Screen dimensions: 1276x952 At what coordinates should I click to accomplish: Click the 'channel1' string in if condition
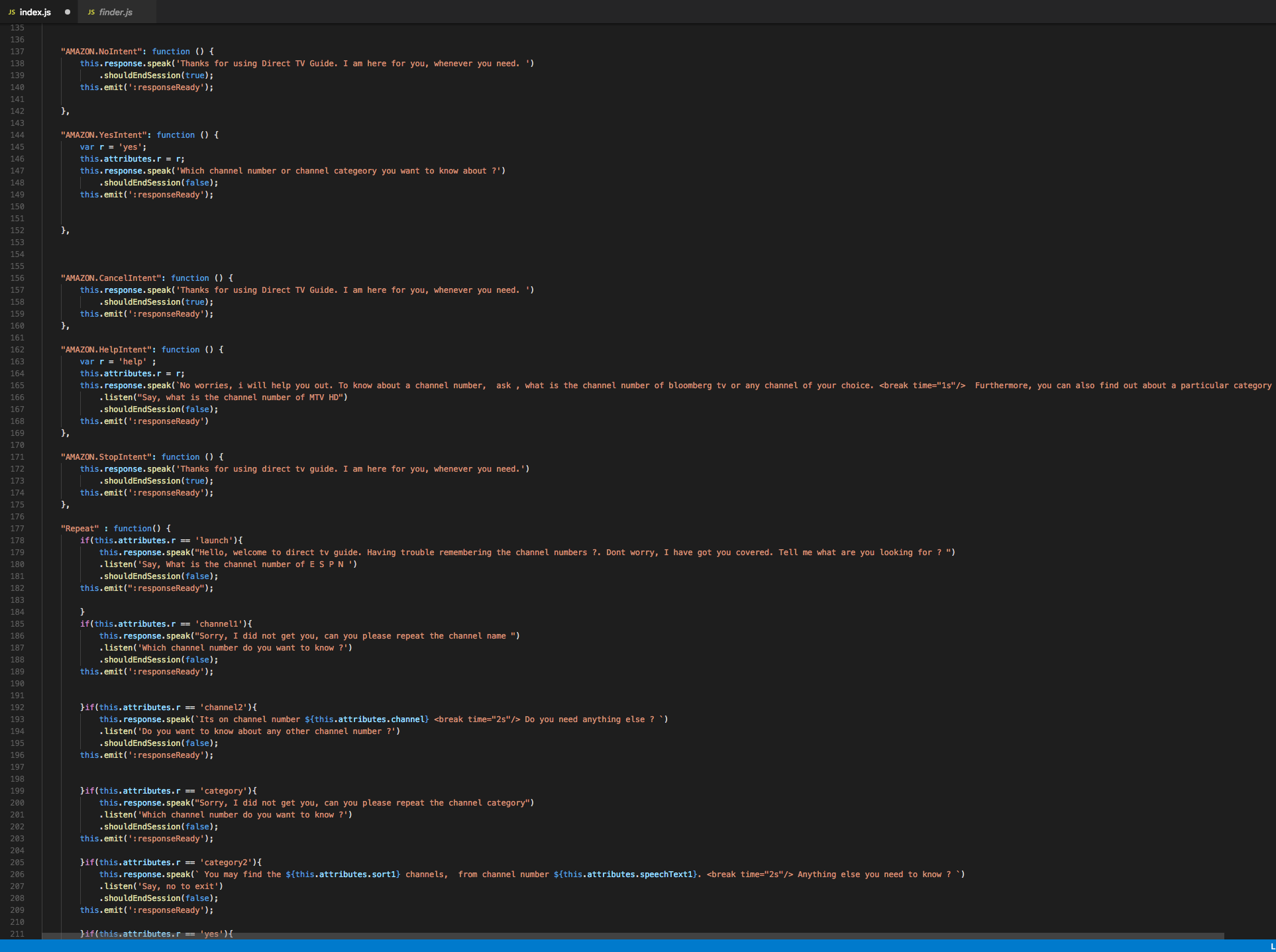tap(219, 624)
